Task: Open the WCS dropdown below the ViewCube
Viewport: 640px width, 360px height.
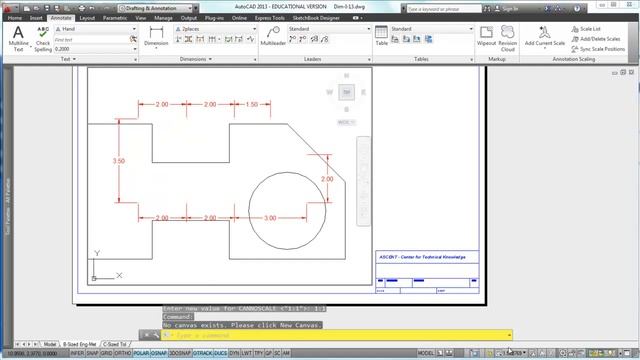Action: (x=347, y=122)
